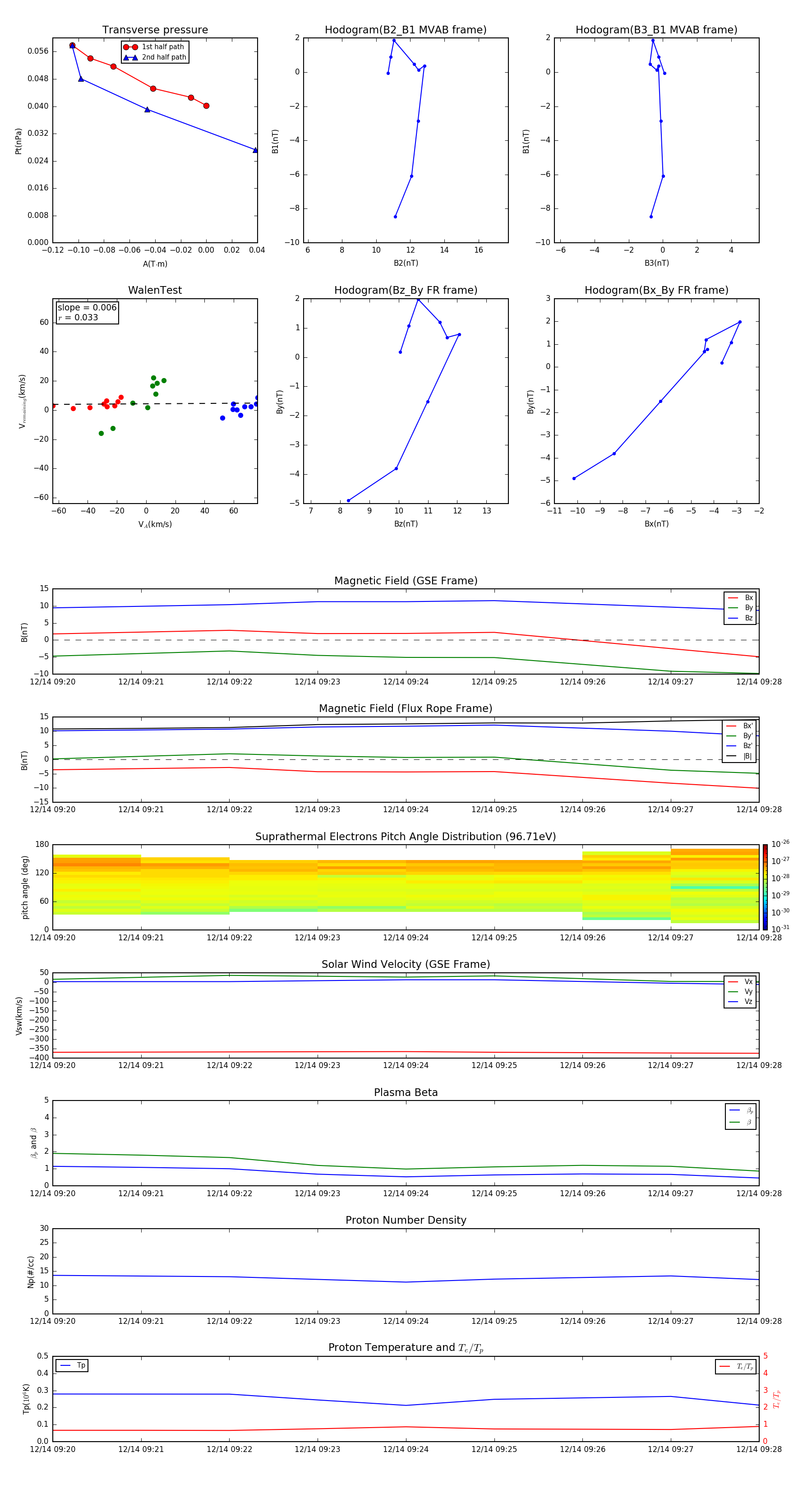Select "Bx" in the GSE magnetic field legend
Image resolution: width=812 pixels, height=1489 pixels.
(741, 598)
